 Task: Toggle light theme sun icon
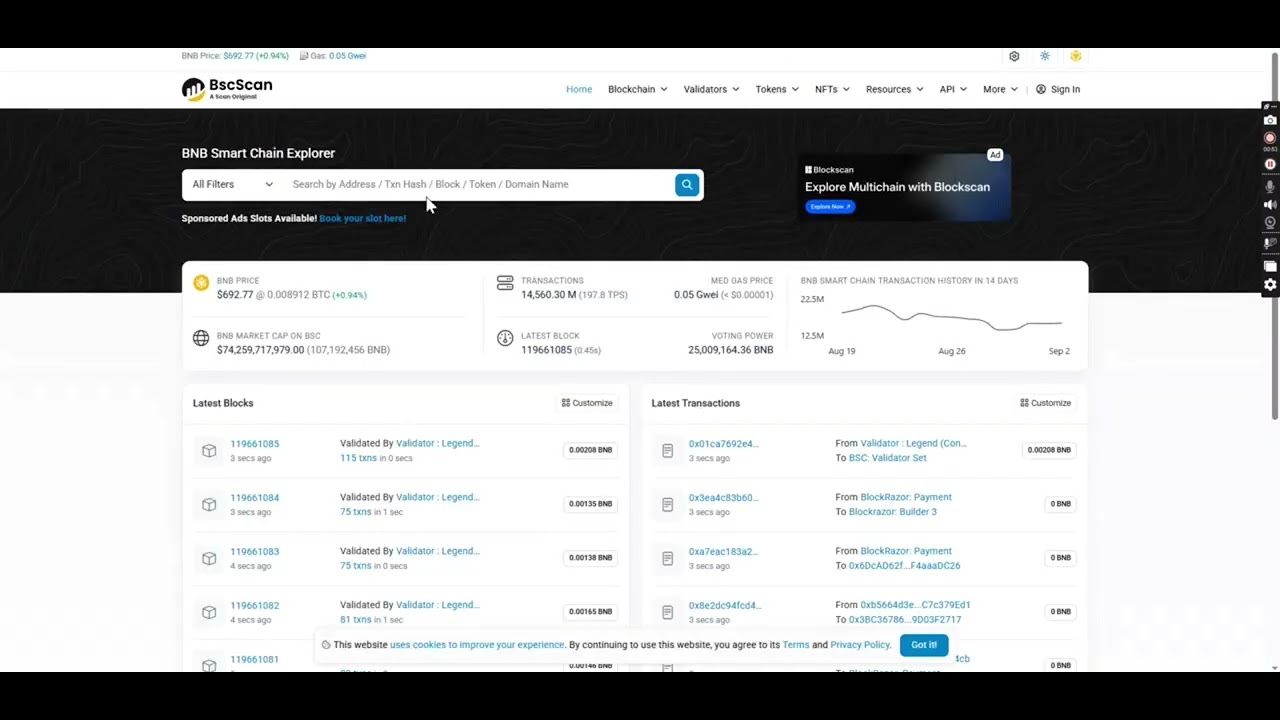[x=1045, y=56]
